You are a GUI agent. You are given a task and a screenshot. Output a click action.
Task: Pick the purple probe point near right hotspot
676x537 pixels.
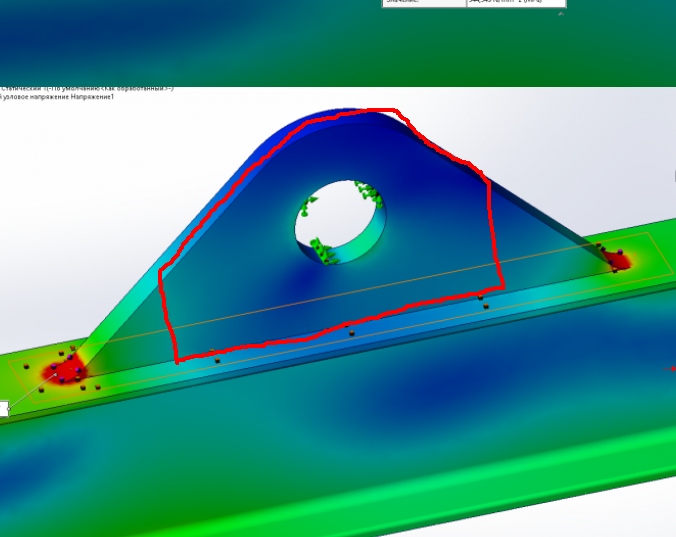[620, 252]
